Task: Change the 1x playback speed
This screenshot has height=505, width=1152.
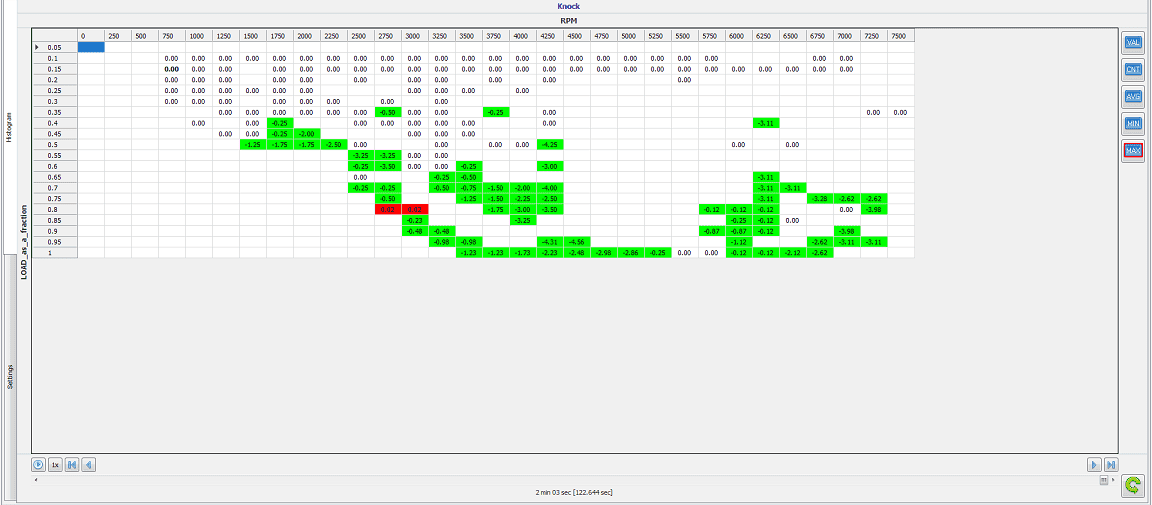Action: coord(55,465)
